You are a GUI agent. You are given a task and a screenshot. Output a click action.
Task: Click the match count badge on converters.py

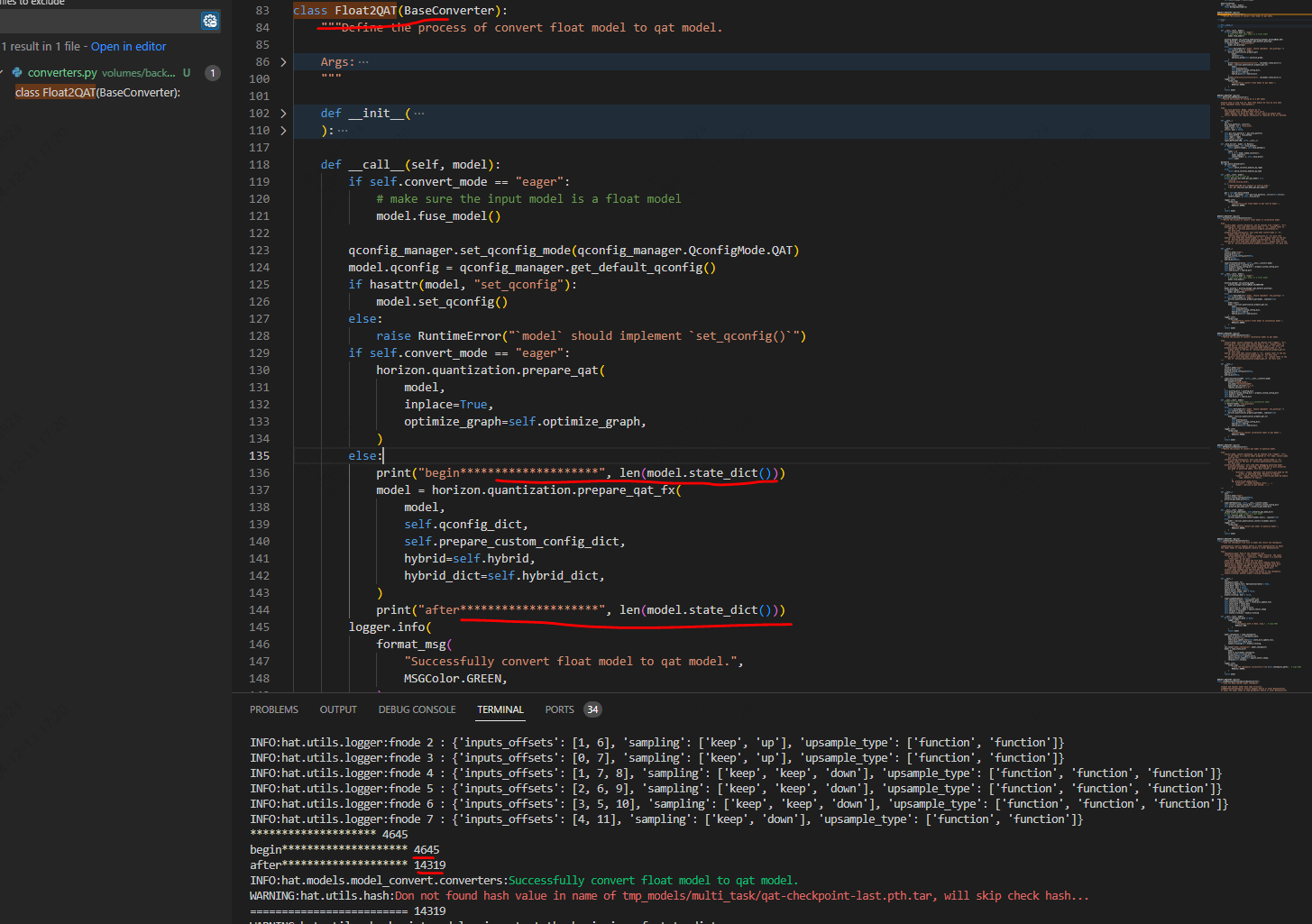[213, 73]
